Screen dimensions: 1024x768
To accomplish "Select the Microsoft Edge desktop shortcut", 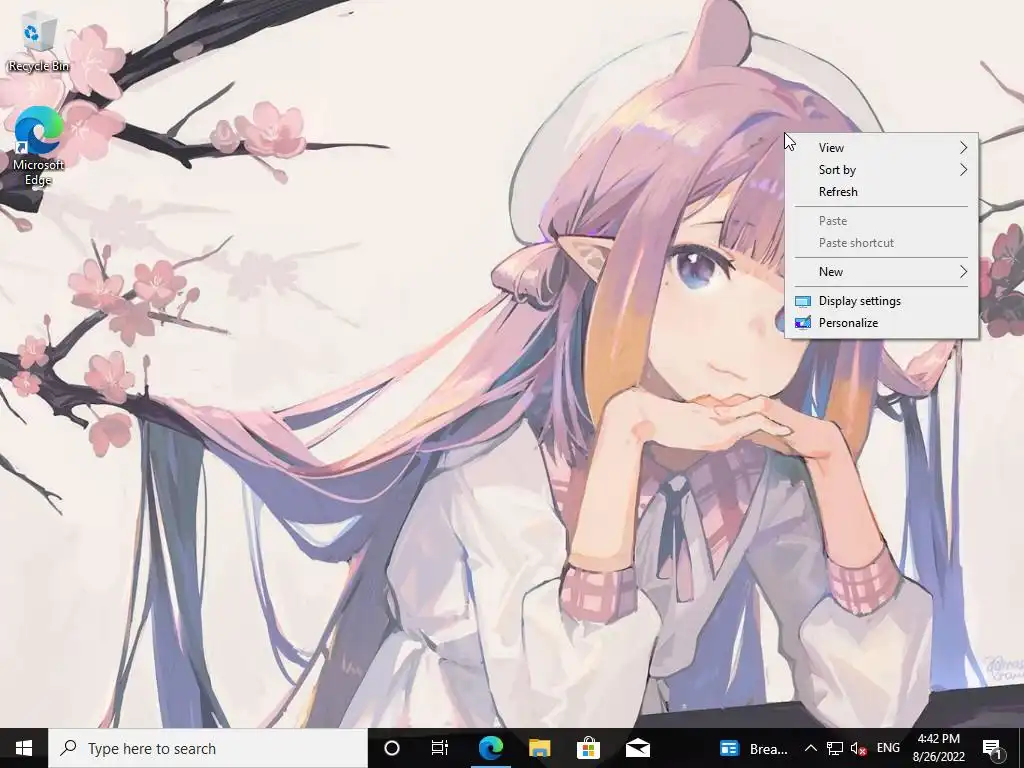I will coord(39,146).
